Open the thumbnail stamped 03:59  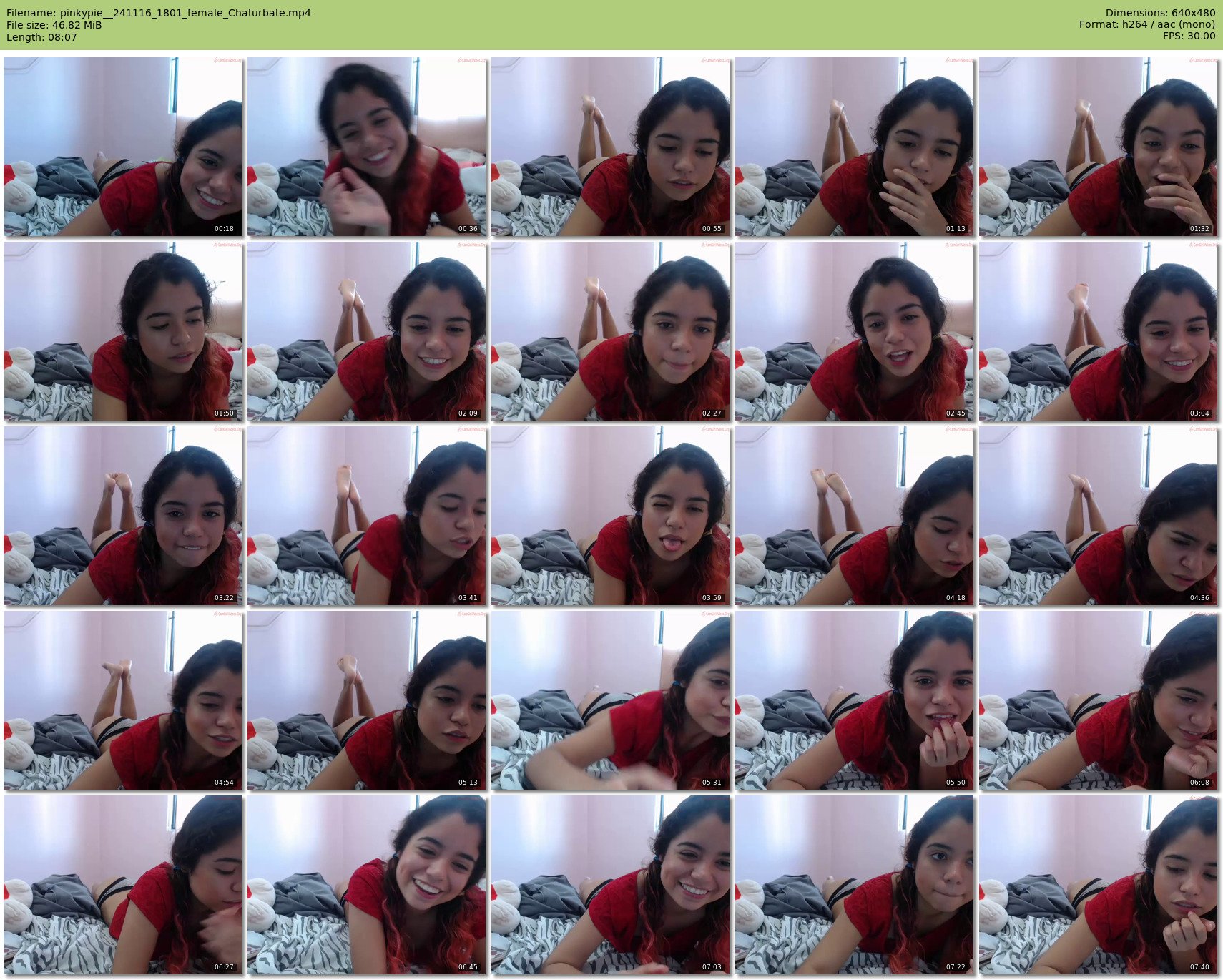(611, 516)
